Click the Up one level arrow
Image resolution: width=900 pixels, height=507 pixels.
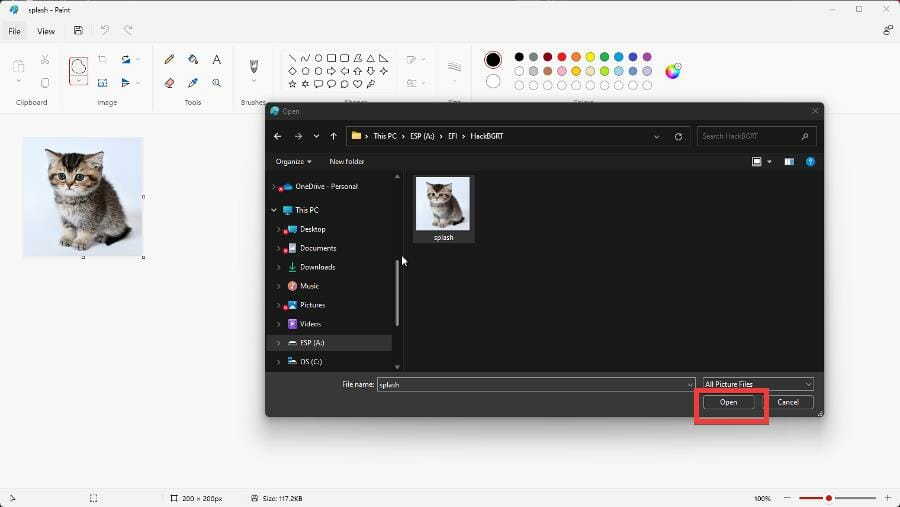pos(333,136)
